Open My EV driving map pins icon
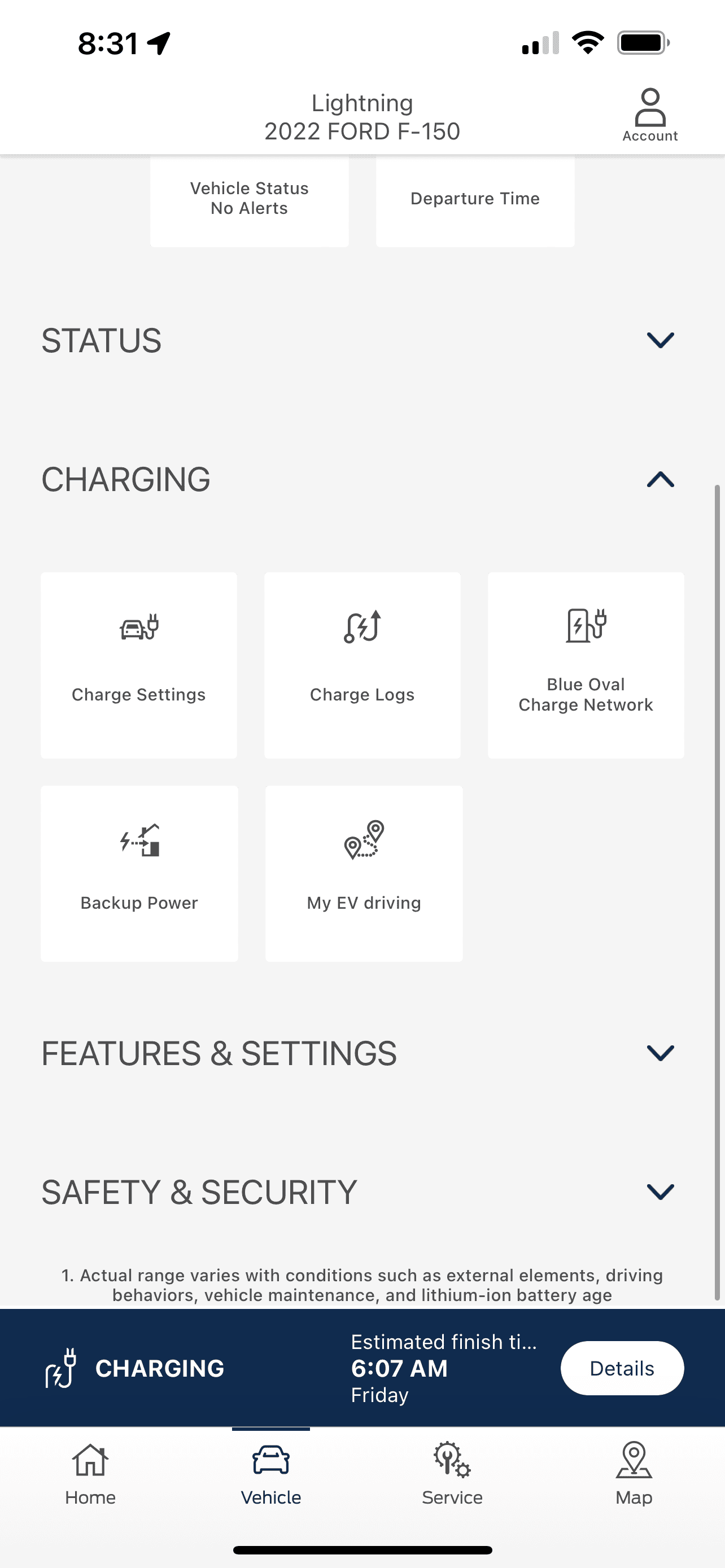725x1568 pixels. [364, 839]
